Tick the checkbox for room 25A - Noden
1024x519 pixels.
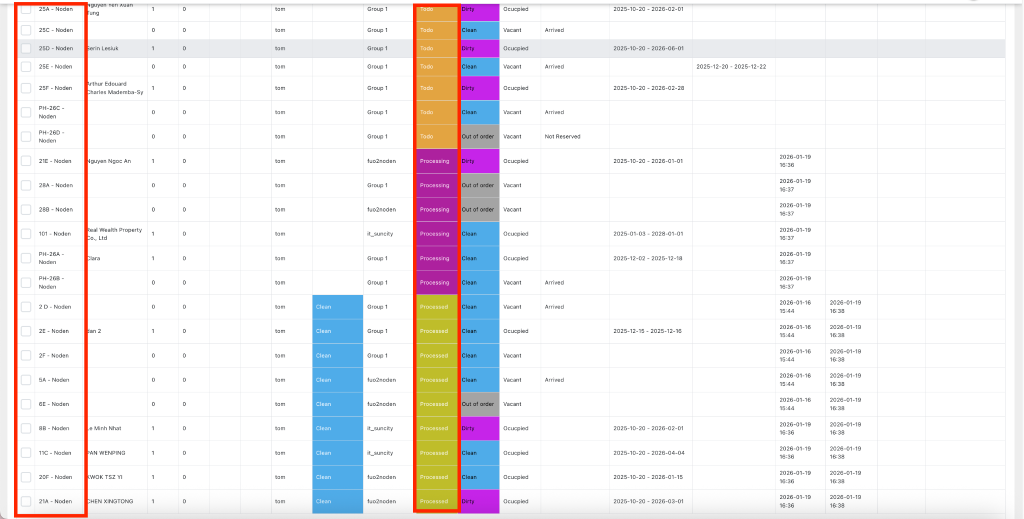[x=26, y=9]
